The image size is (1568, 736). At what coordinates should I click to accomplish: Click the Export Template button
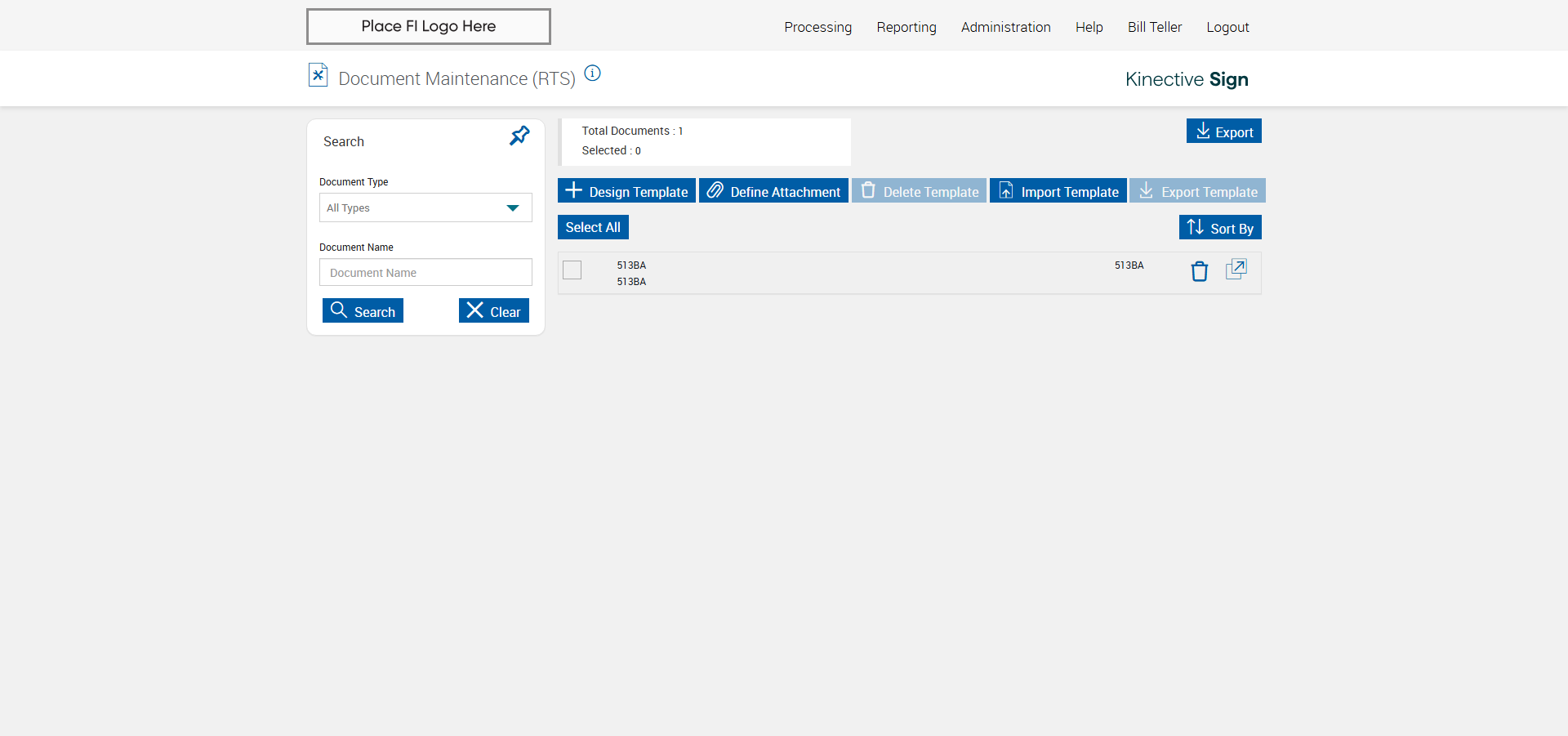coord(1197,190)
